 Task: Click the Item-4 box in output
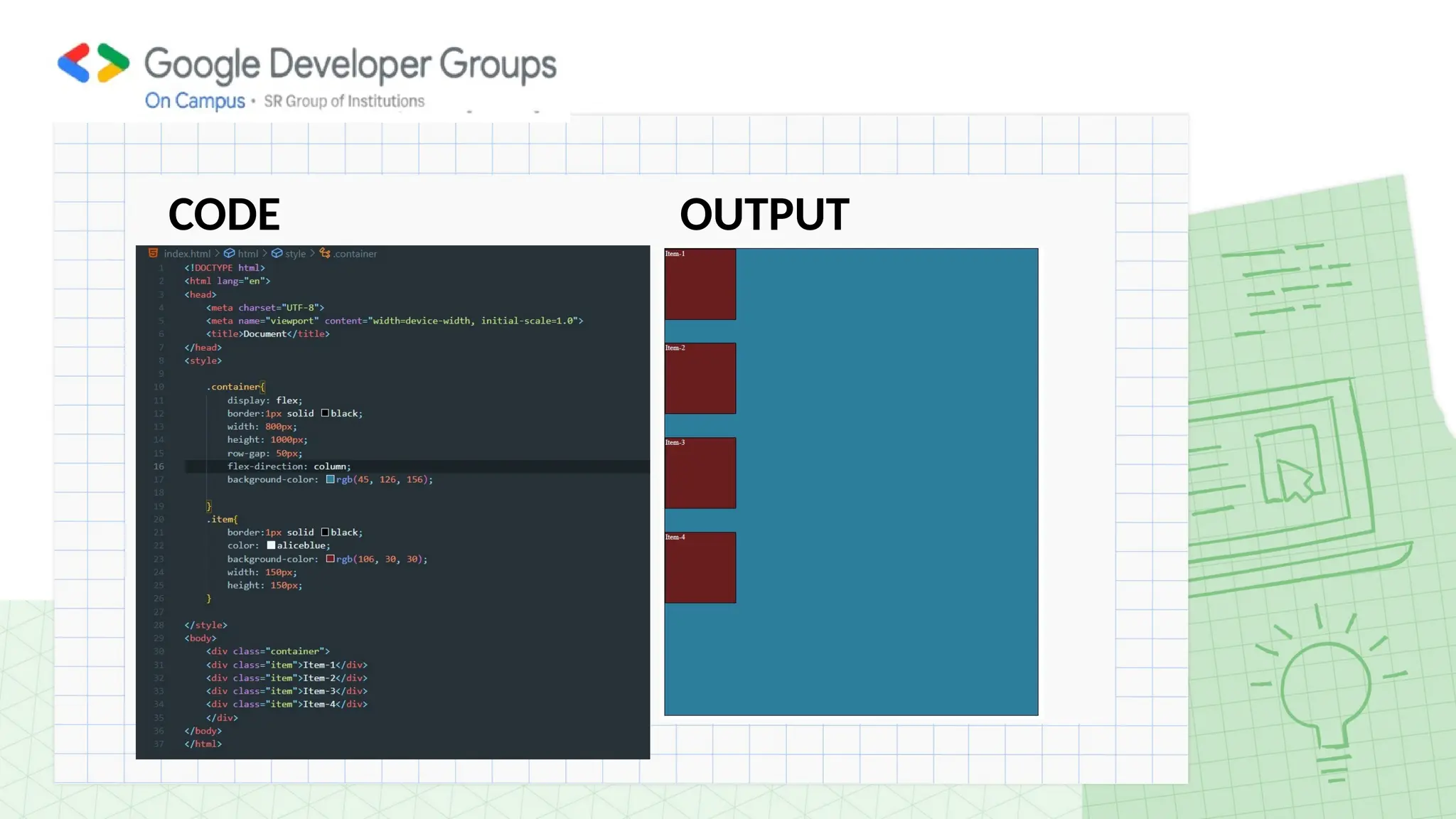pos(700,568)
